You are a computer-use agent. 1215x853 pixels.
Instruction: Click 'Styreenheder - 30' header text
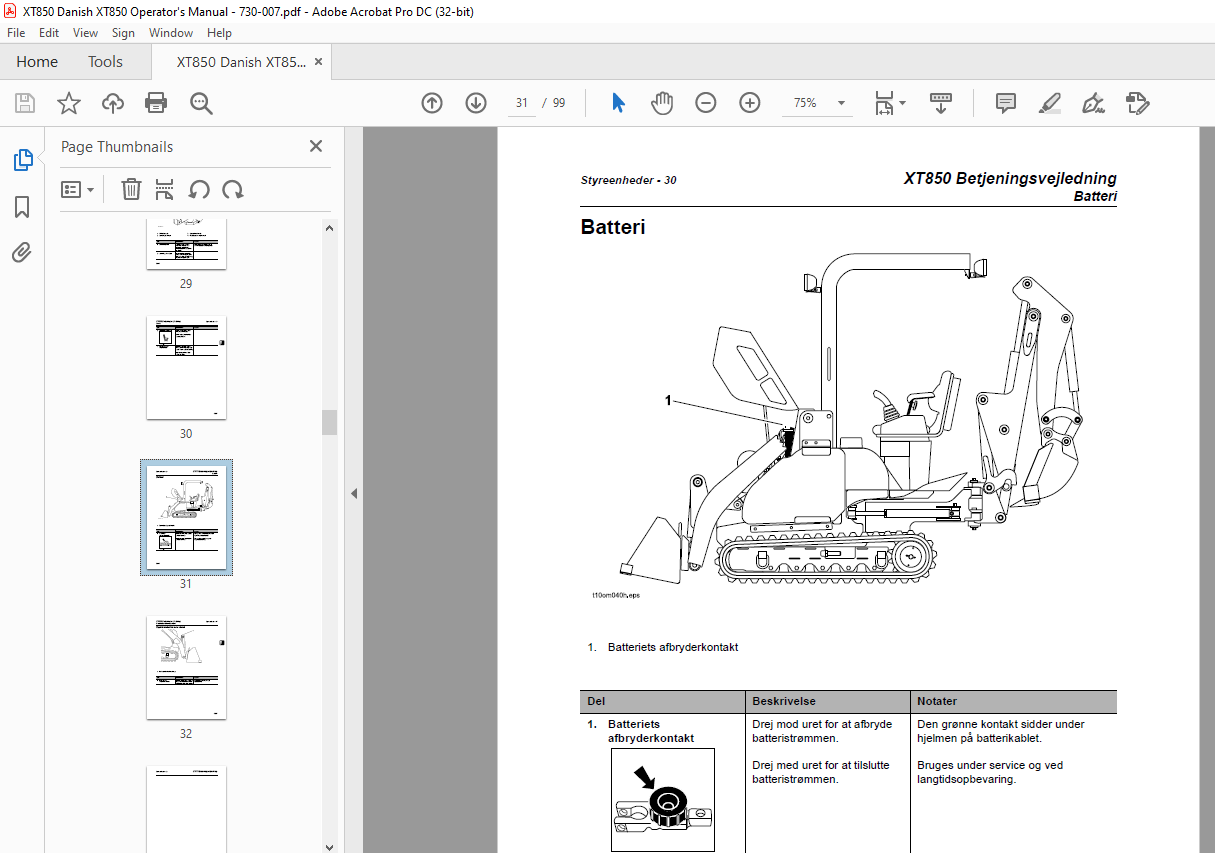point(628,180)
